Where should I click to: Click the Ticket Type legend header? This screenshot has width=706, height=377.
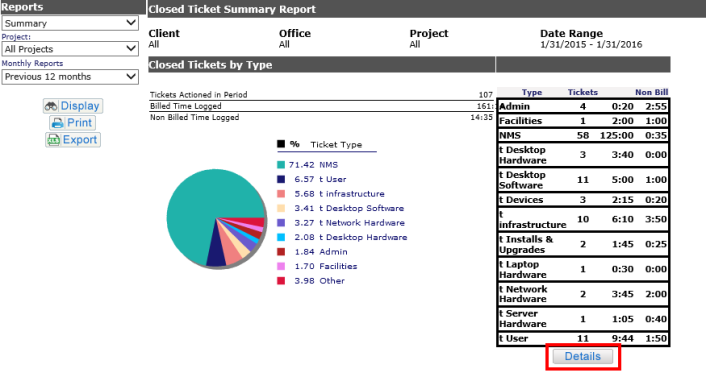[x=336, y=145]
